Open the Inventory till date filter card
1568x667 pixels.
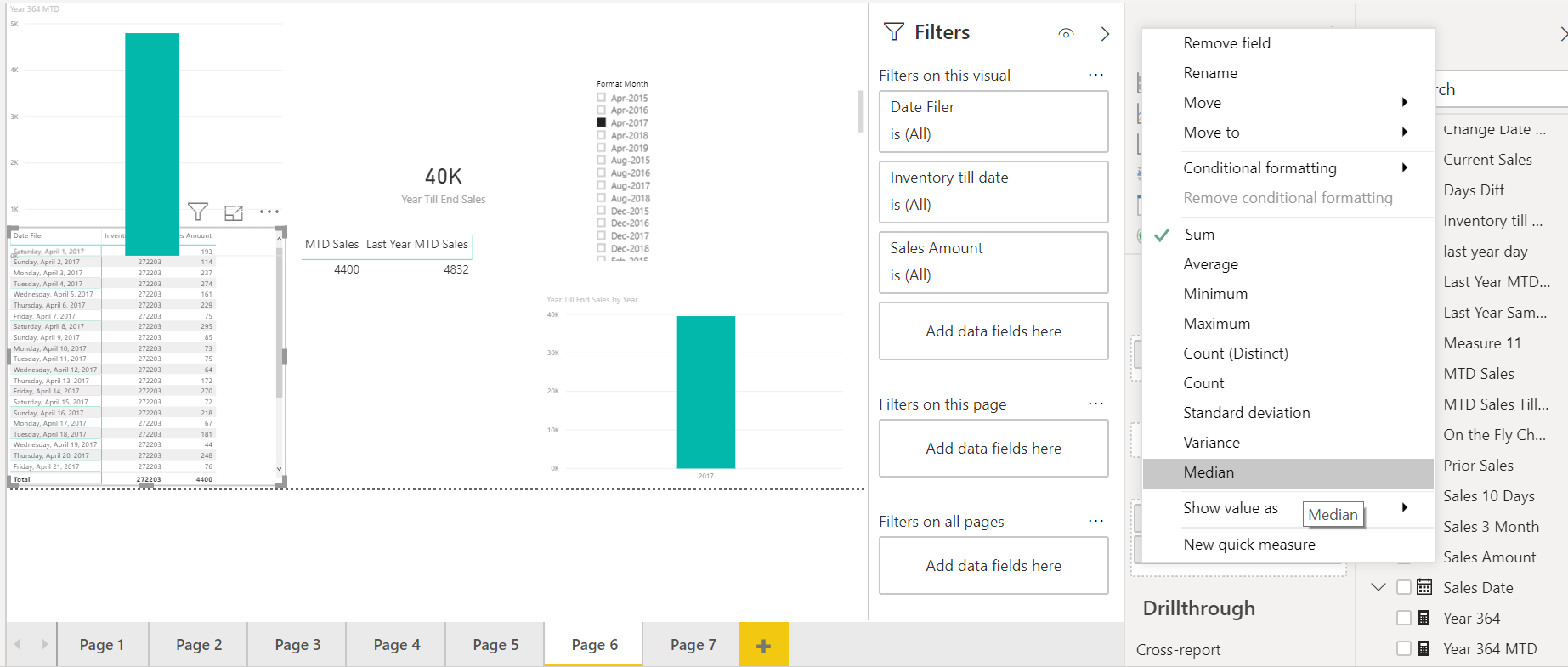tap(993, 192)
